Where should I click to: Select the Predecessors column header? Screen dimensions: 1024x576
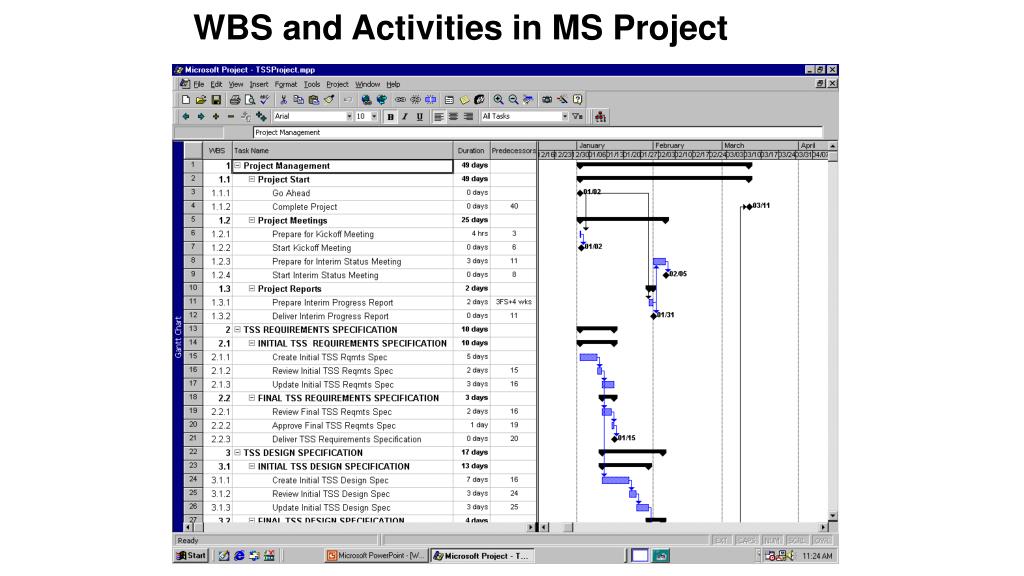click(x=513, y=150)
